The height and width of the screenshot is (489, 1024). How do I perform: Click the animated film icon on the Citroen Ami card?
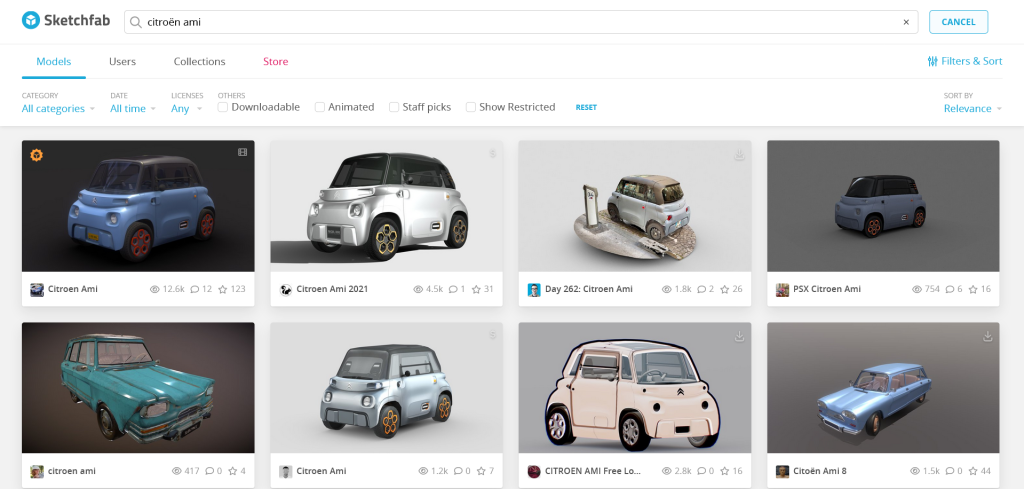coord(242,153)
